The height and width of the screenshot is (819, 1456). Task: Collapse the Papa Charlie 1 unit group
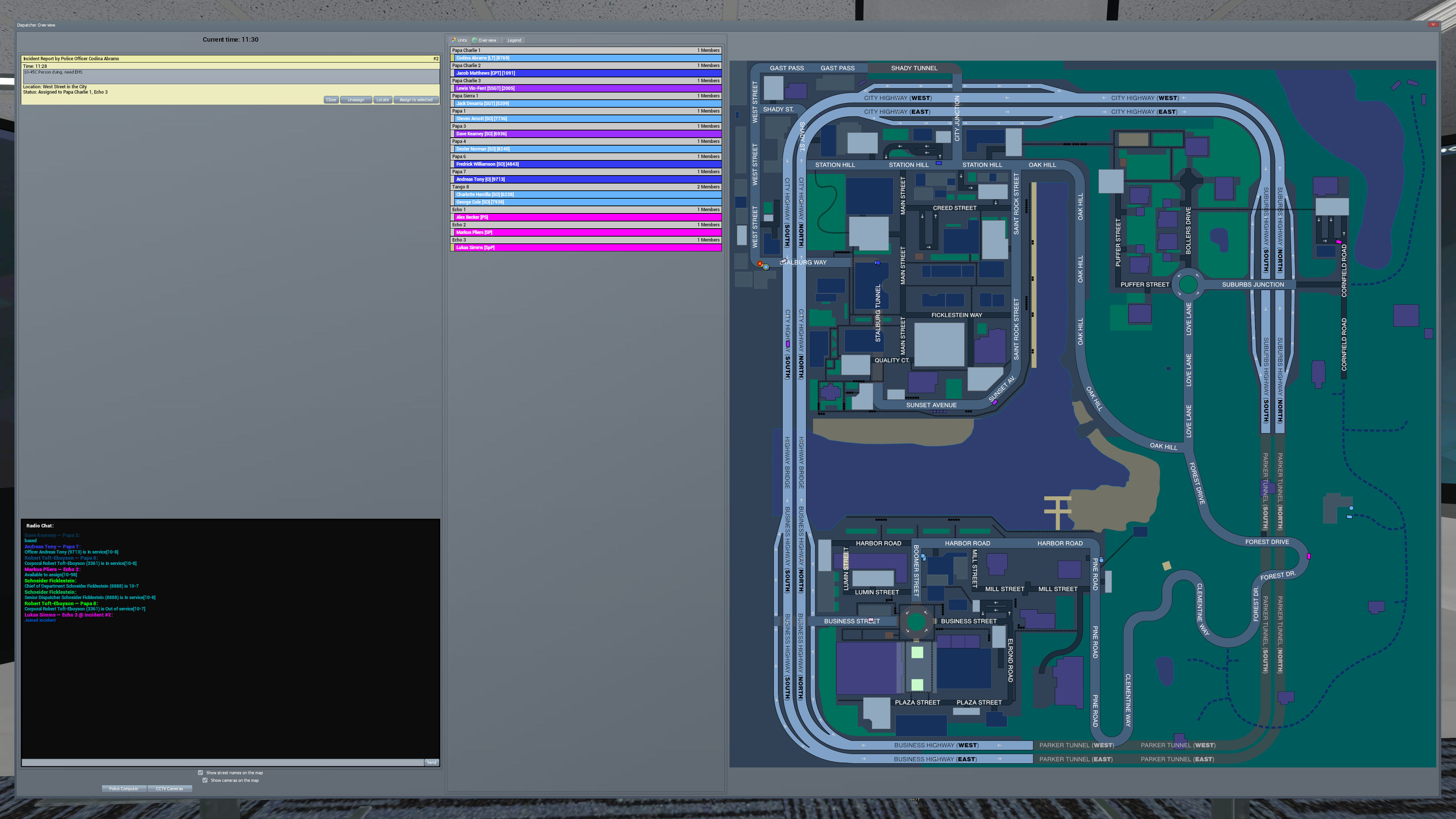coord(585,50)
